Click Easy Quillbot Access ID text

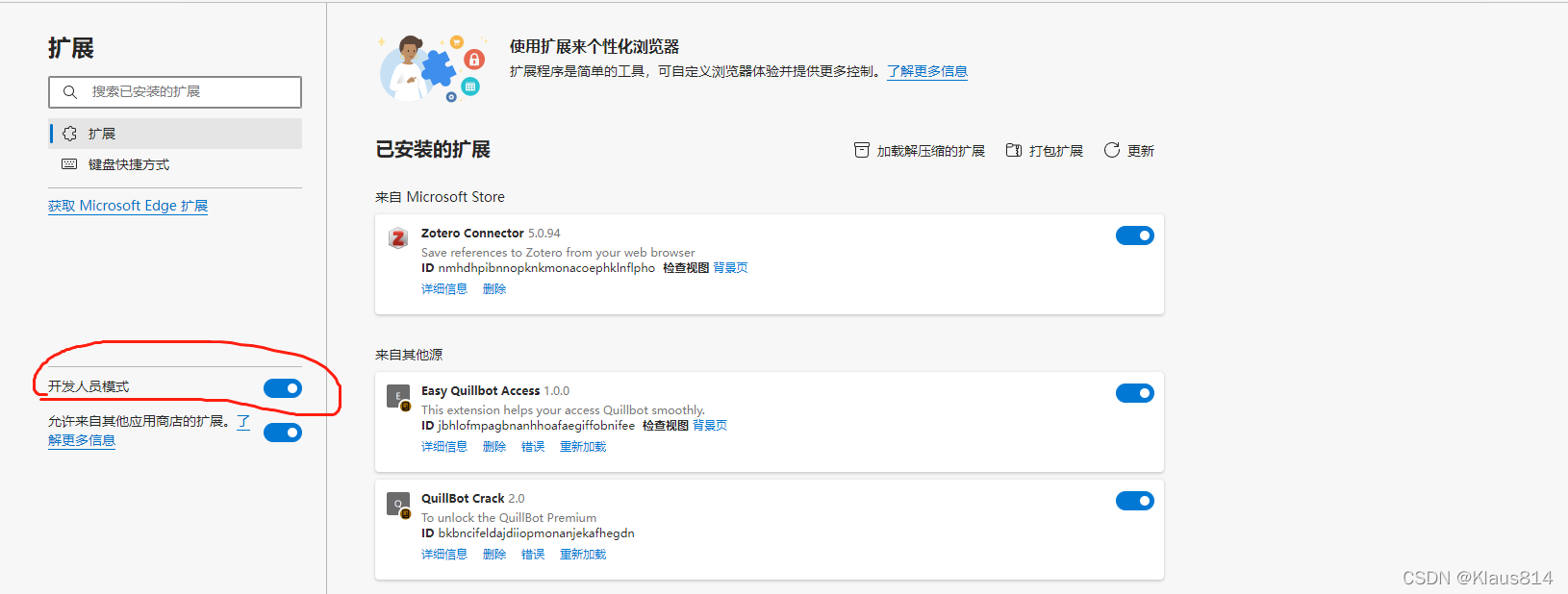[528, 426]
